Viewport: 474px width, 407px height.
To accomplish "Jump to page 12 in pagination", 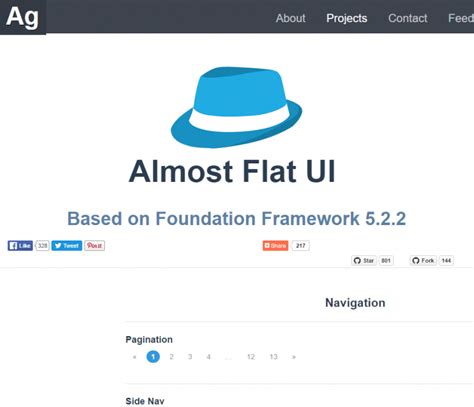I will [251, 357].
